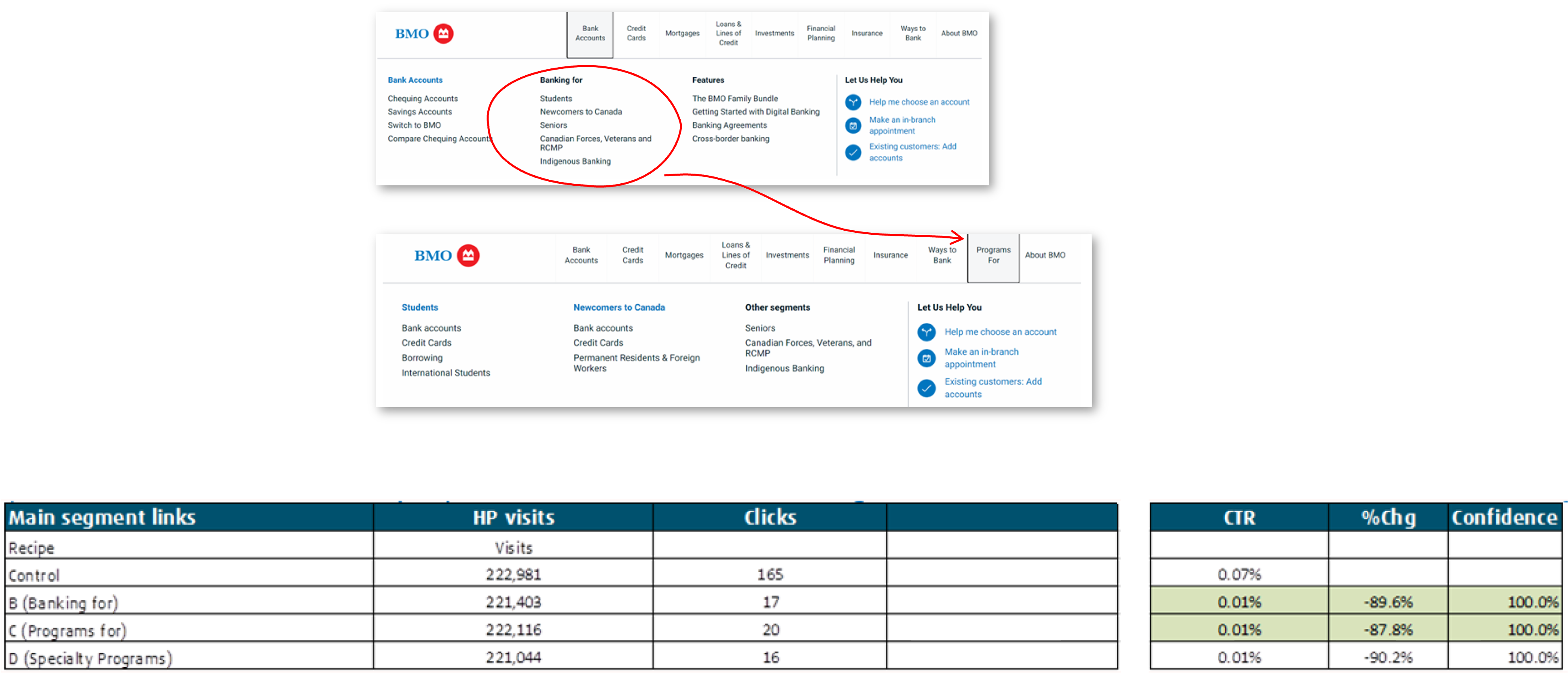Select Investments in the navigation bar with Programs For
1568x673 pixels.
(x=787, y=255)
